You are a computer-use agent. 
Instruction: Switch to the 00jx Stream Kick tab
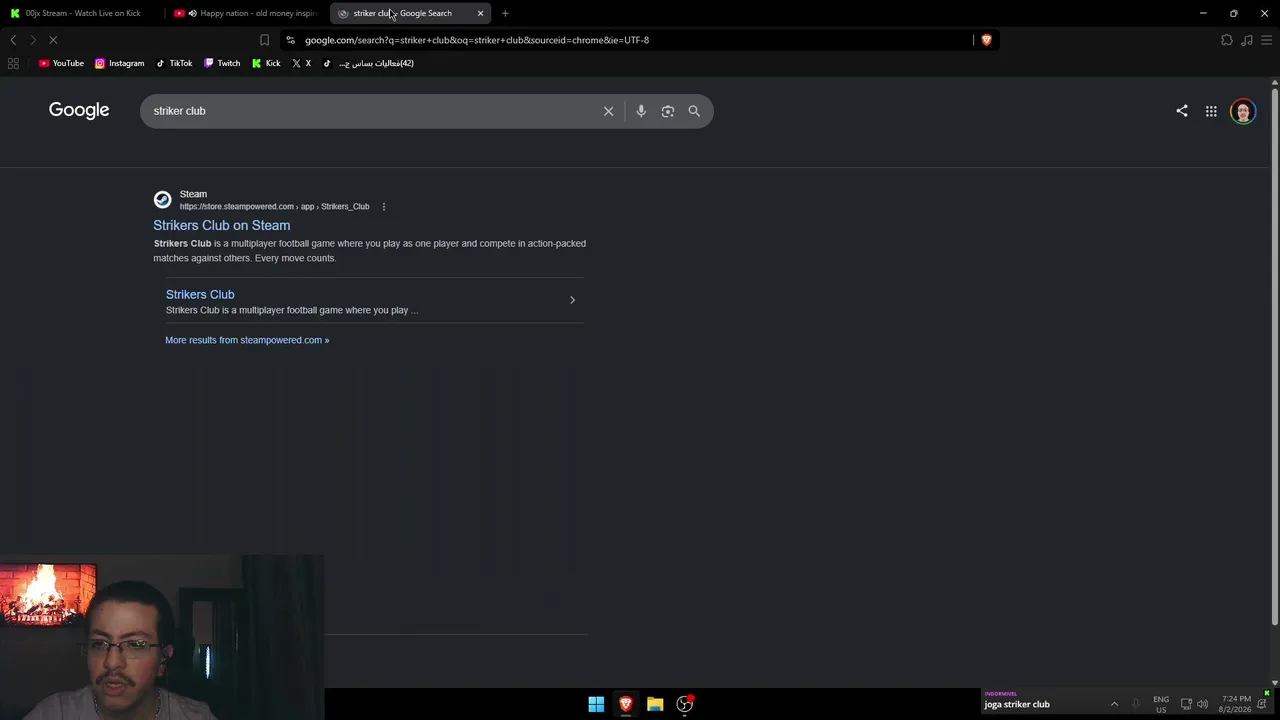pos(82,13)
